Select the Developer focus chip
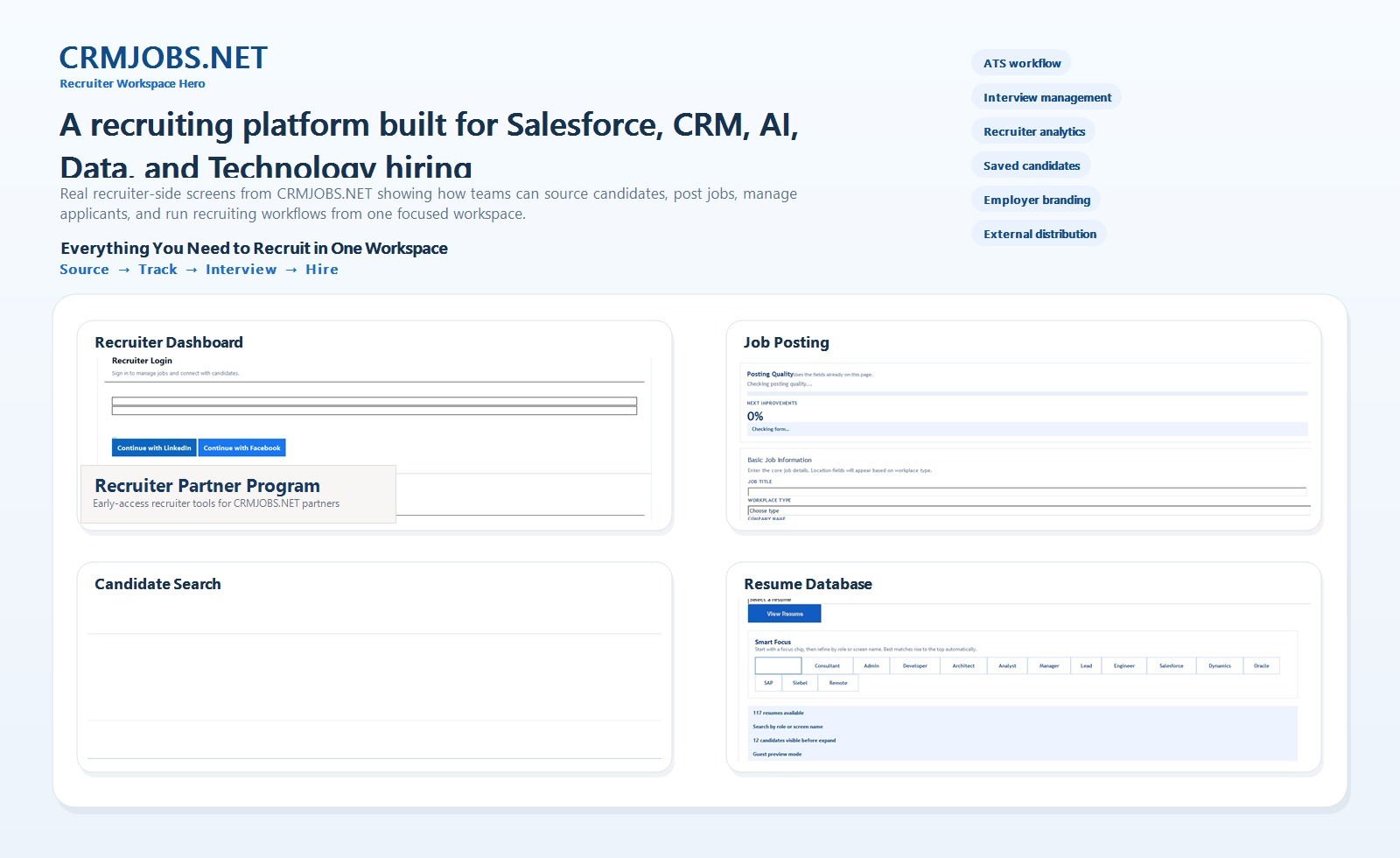The height and width of the screenshot is (858, 1400). tap(915, 665)
